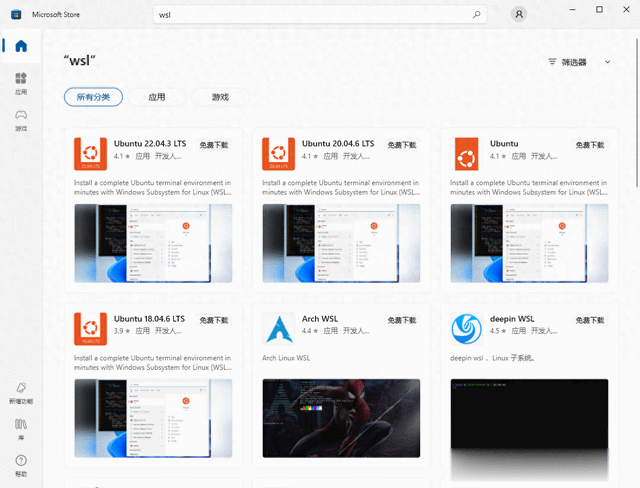
Task: Open the Home page in sidebar
Action: tap(21, 46)
